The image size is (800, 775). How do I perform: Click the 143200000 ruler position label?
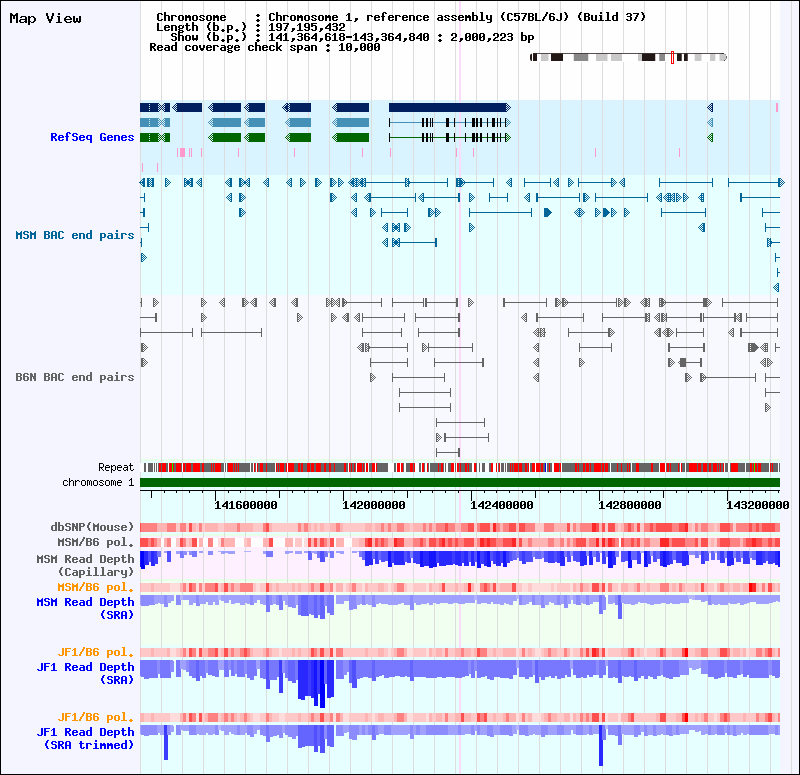point(758,505)
